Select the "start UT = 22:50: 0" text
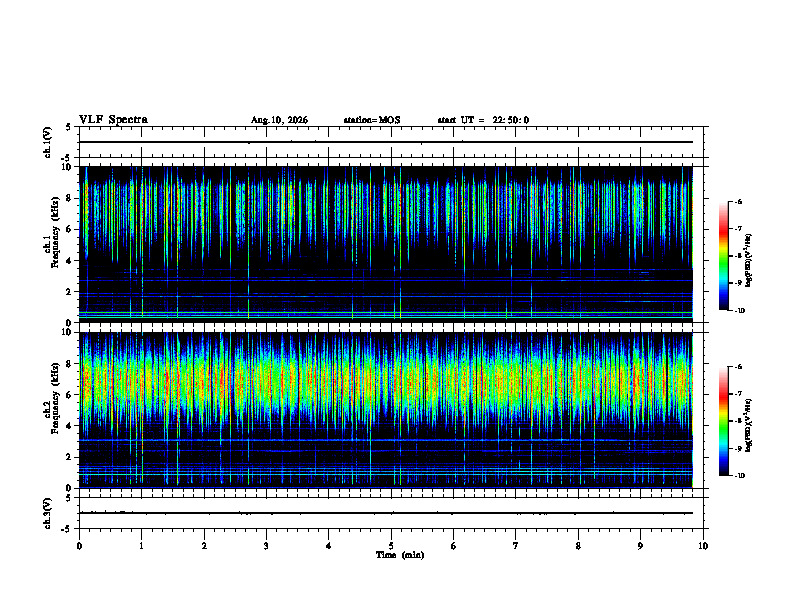This screenshot has width=792, height=612. (483, 120)
